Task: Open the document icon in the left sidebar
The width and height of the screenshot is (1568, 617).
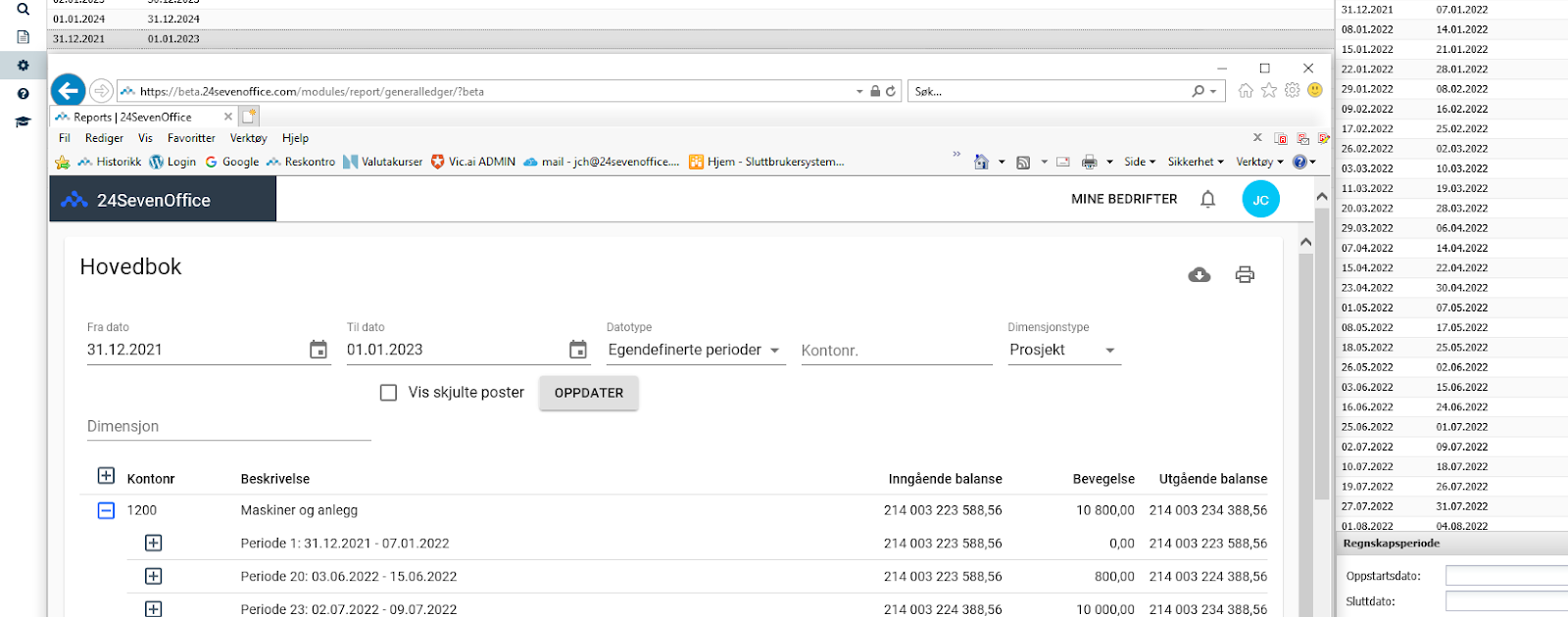Action: 24,37
